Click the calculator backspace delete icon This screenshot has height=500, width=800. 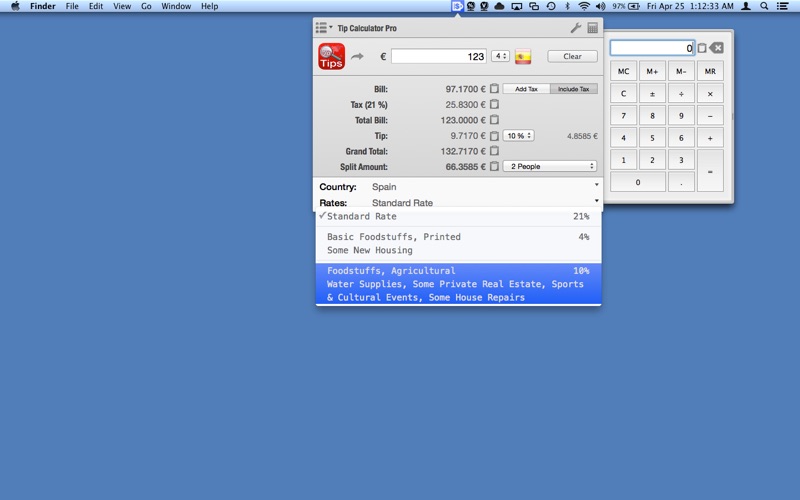point(716,48)
